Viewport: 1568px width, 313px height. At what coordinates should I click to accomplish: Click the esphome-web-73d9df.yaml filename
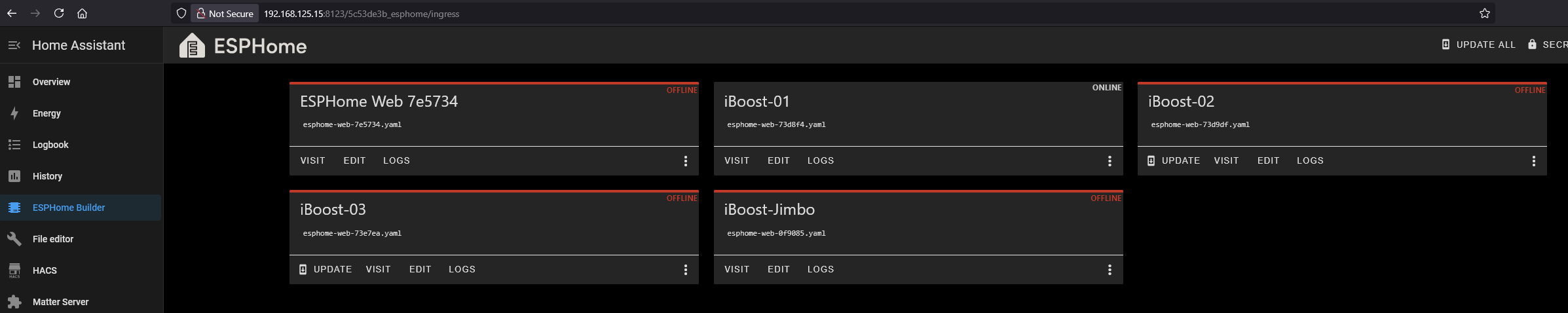coord(1200,124)
